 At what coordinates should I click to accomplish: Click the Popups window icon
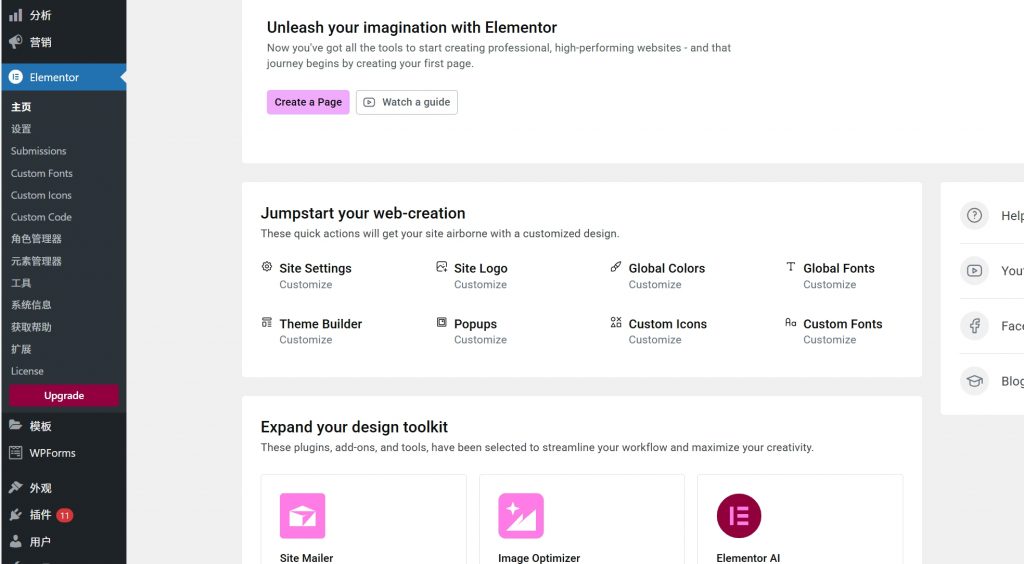coord(441,322)
